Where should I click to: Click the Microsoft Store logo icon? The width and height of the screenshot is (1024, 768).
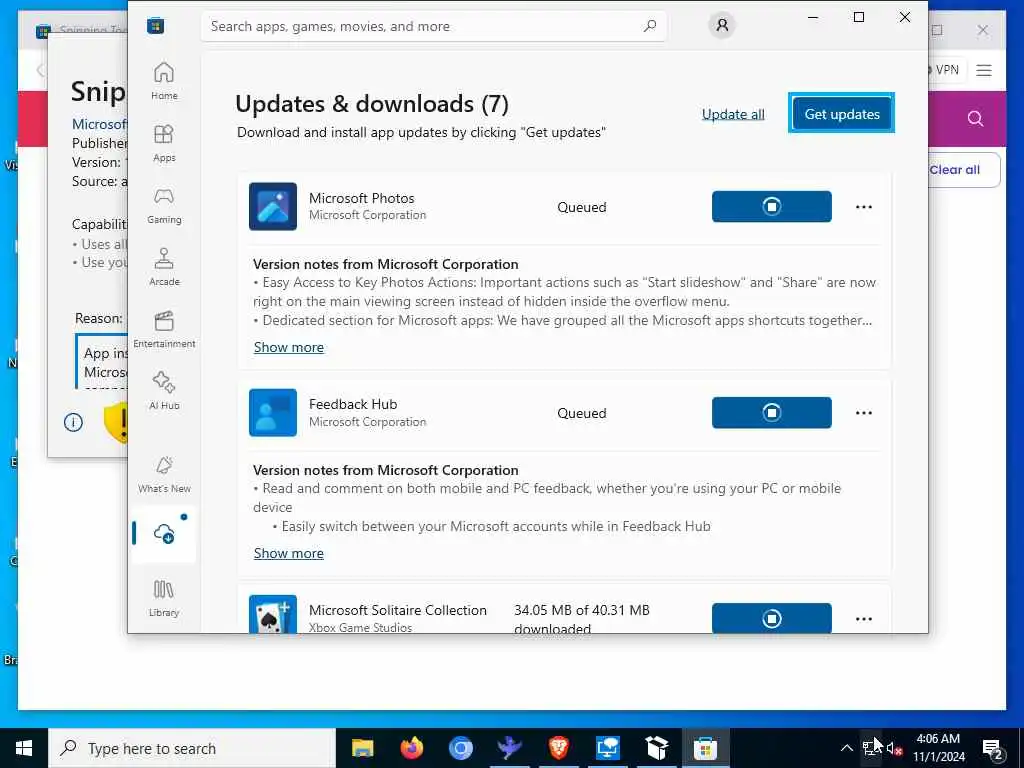[155, 26]
